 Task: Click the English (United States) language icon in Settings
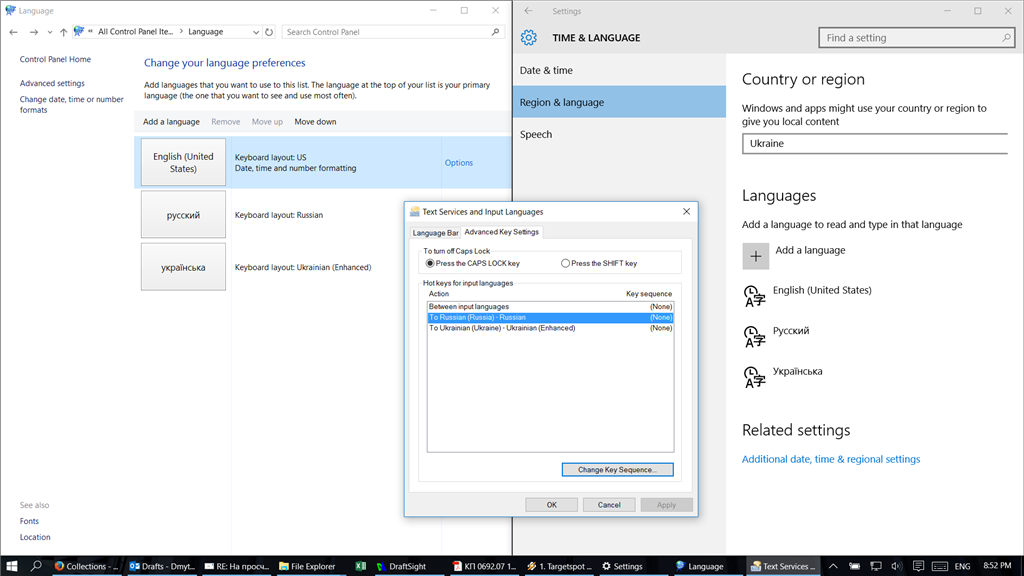[x=755, y=296]
